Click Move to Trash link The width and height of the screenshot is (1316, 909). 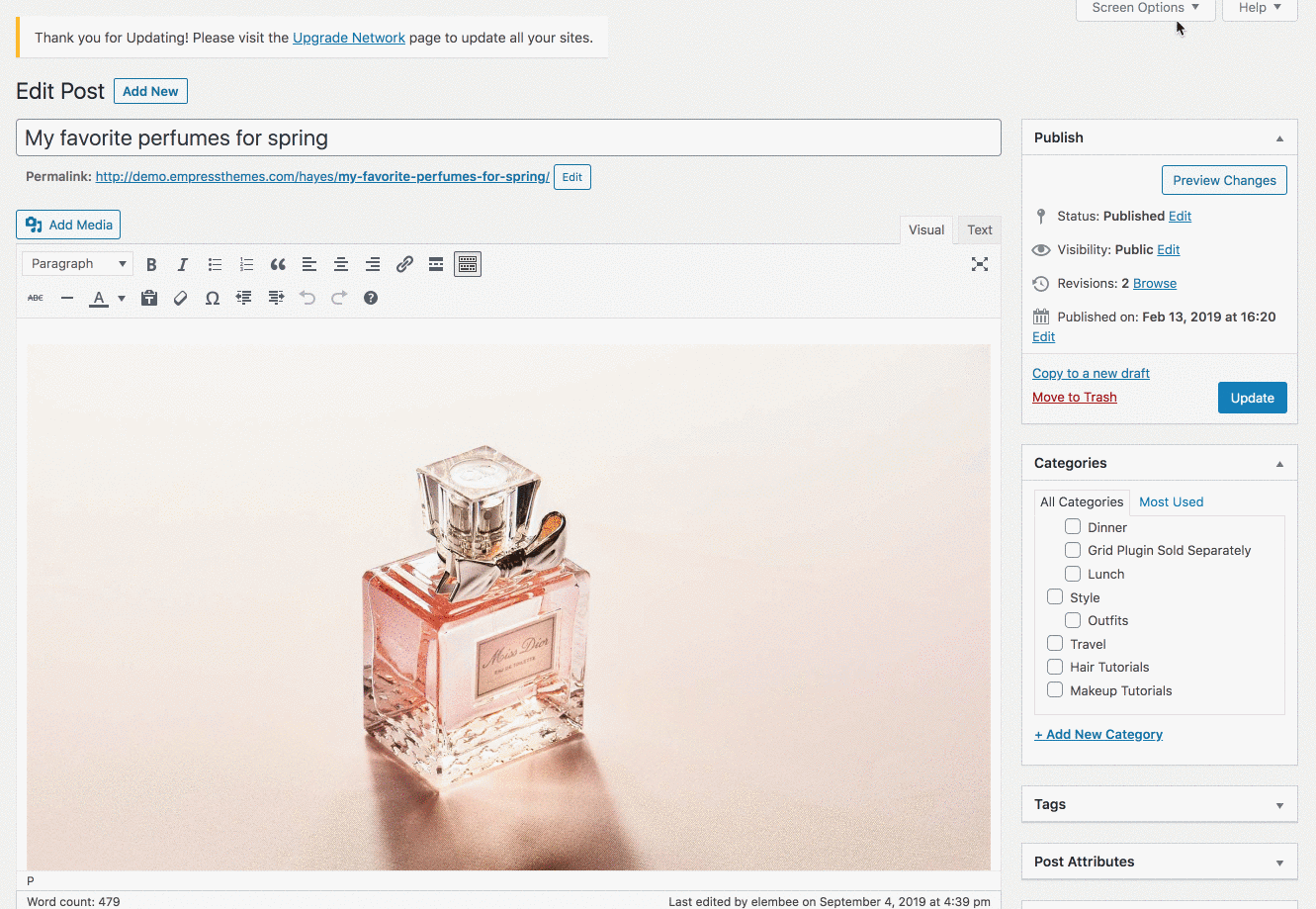click(1075, 398)
